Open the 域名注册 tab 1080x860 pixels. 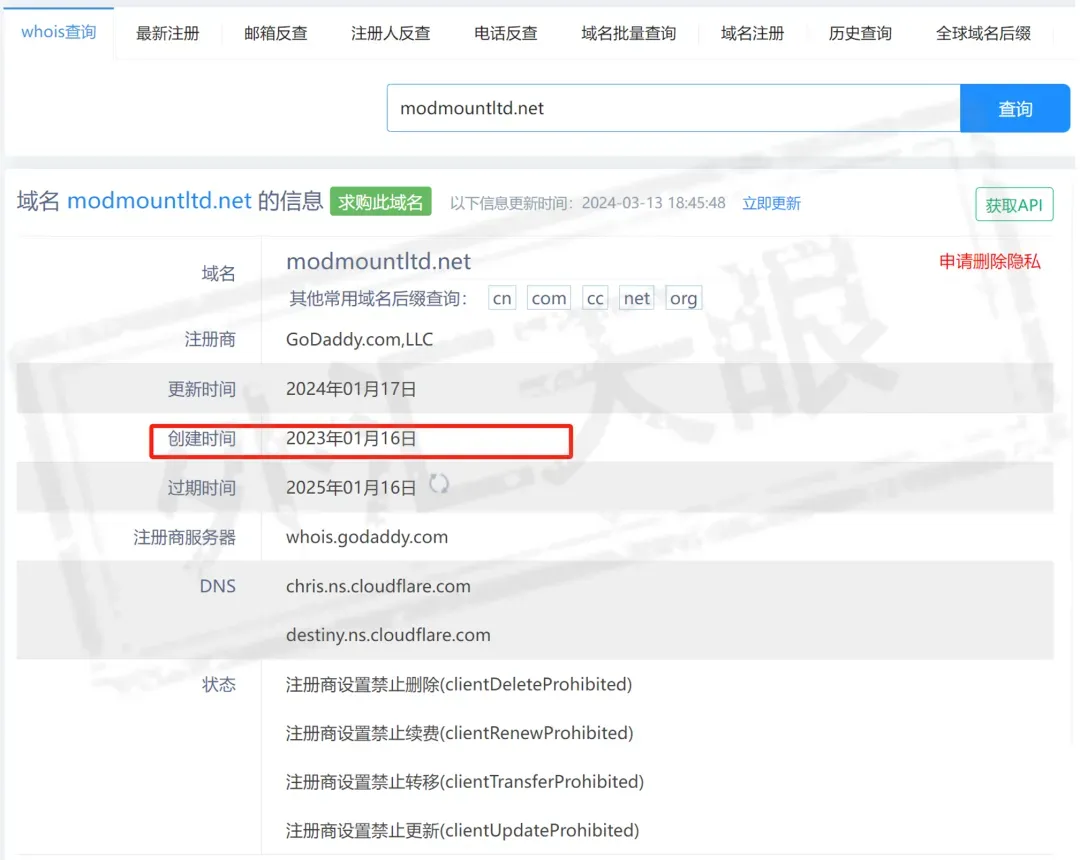(x=752, y=33)
